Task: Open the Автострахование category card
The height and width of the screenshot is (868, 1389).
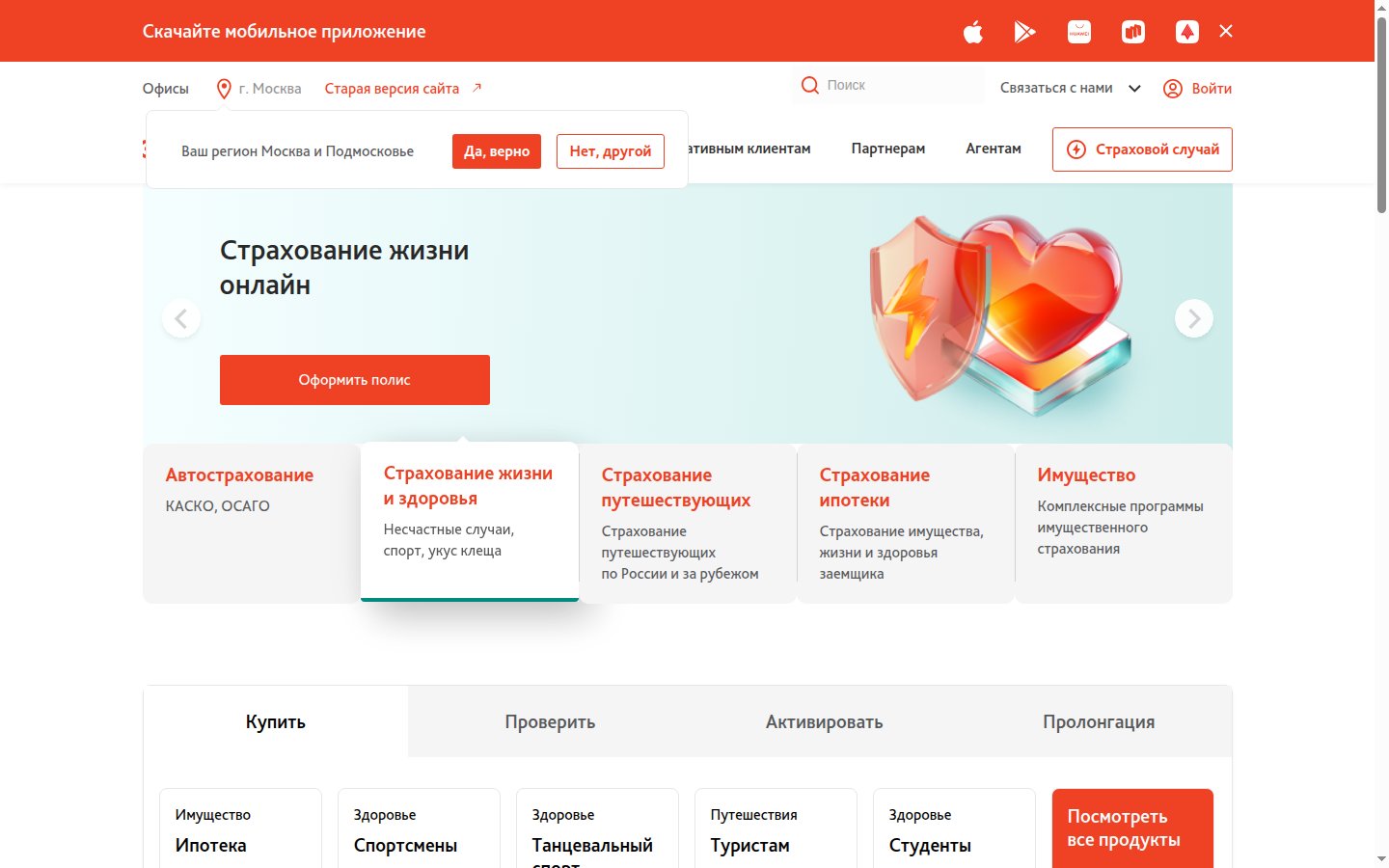Action: coord(252,524)
